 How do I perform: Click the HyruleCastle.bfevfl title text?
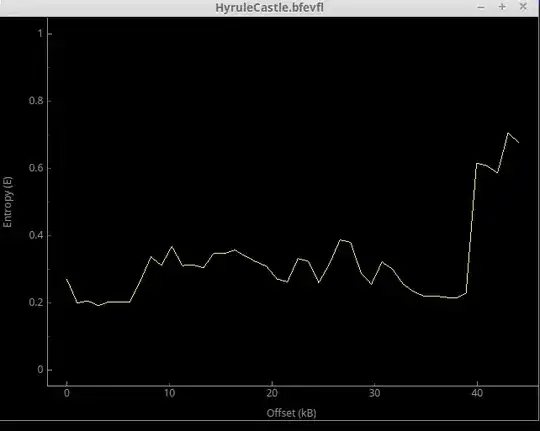coord(269,7)
